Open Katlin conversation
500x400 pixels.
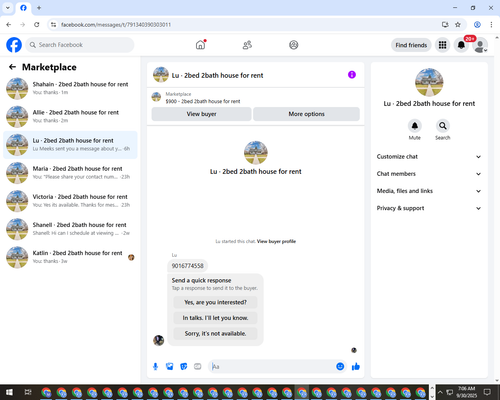pos(70,257)
